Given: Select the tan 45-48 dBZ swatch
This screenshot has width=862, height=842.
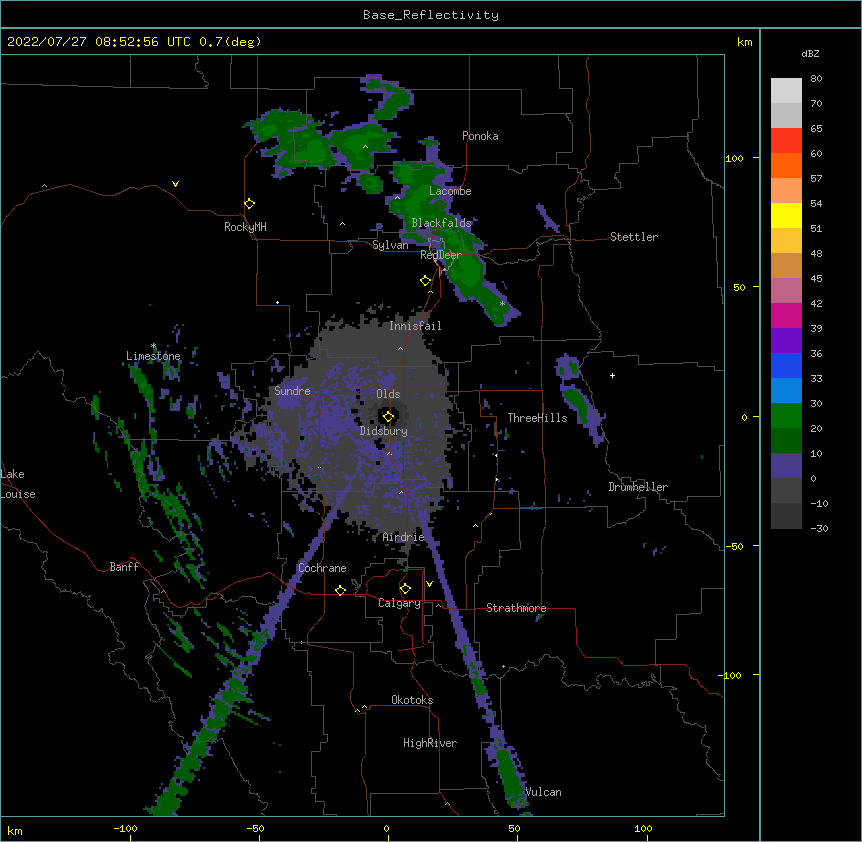Looking at the screenshot, I should tap(786, 265).
